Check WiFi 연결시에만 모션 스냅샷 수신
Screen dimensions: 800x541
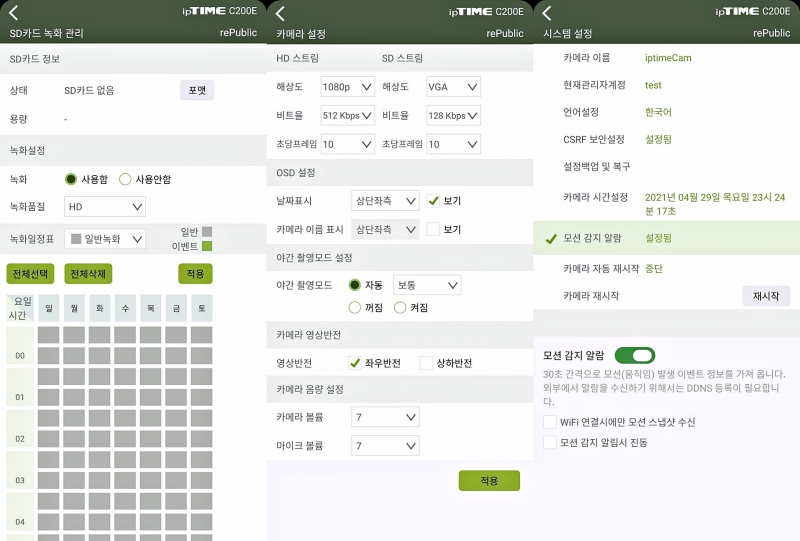point(549,422)
